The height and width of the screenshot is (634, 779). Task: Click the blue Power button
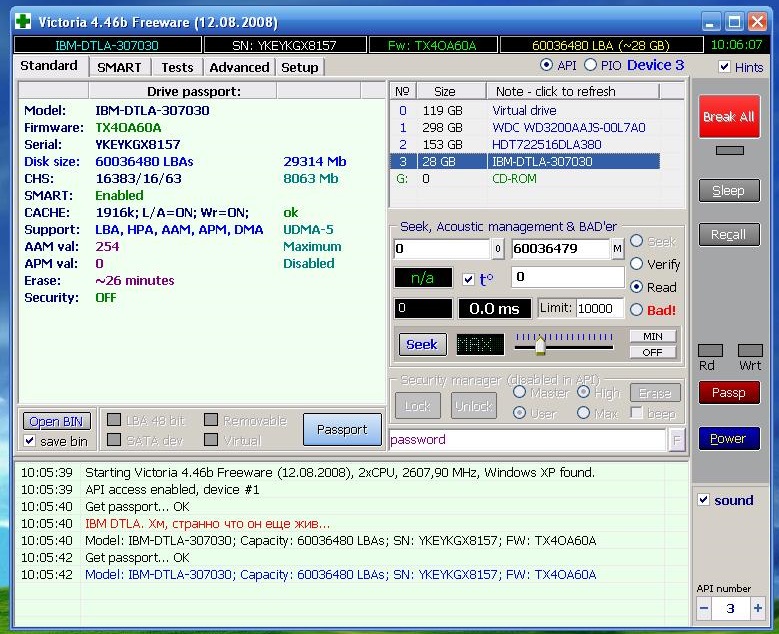click(x=729, y=439)
